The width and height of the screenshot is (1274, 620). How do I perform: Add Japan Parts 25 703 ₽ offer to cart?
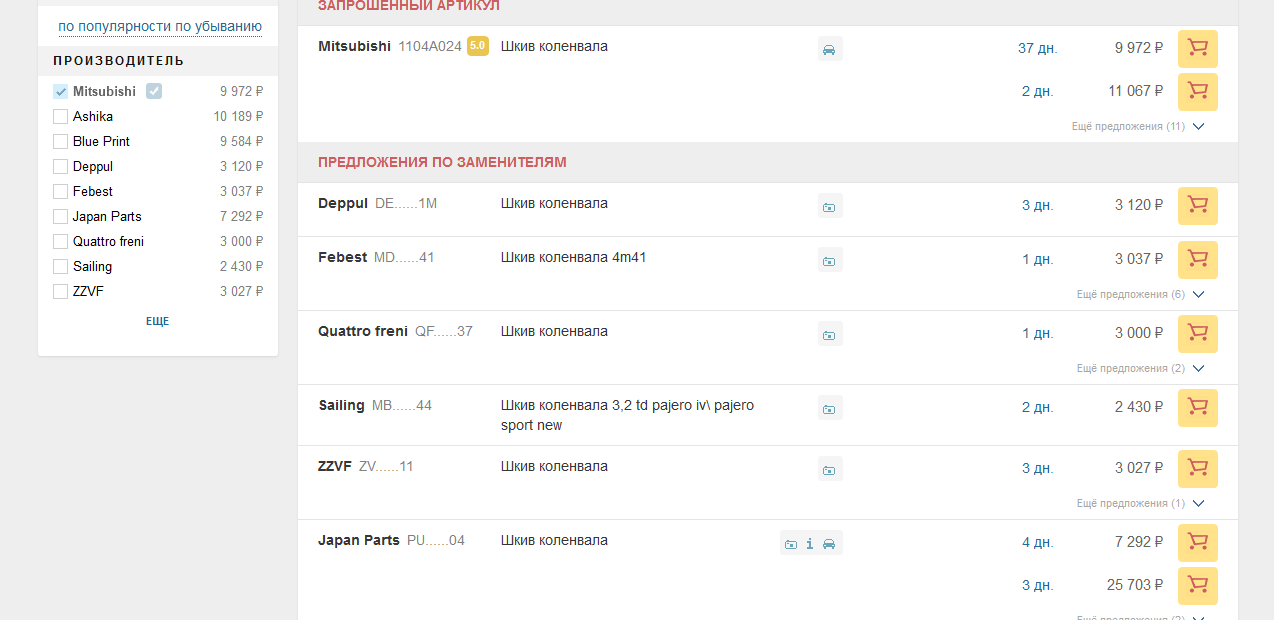coord(1197,586)
